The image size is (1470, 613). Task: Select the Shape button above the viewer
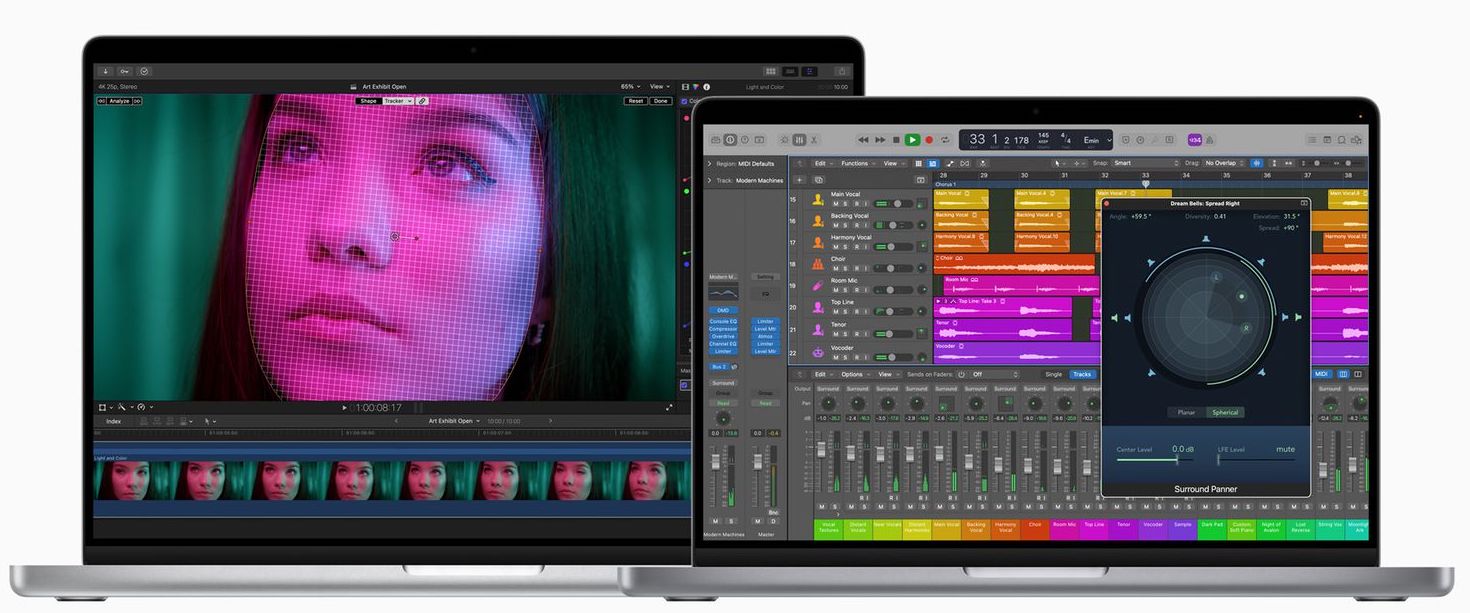coord(368,101)
